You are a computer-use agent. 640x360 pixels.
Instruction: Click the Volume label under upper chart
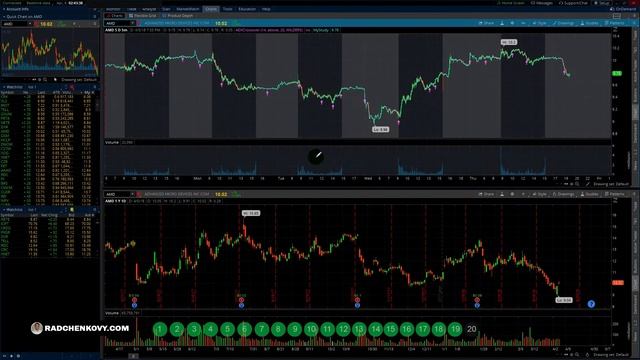[112, 142]
